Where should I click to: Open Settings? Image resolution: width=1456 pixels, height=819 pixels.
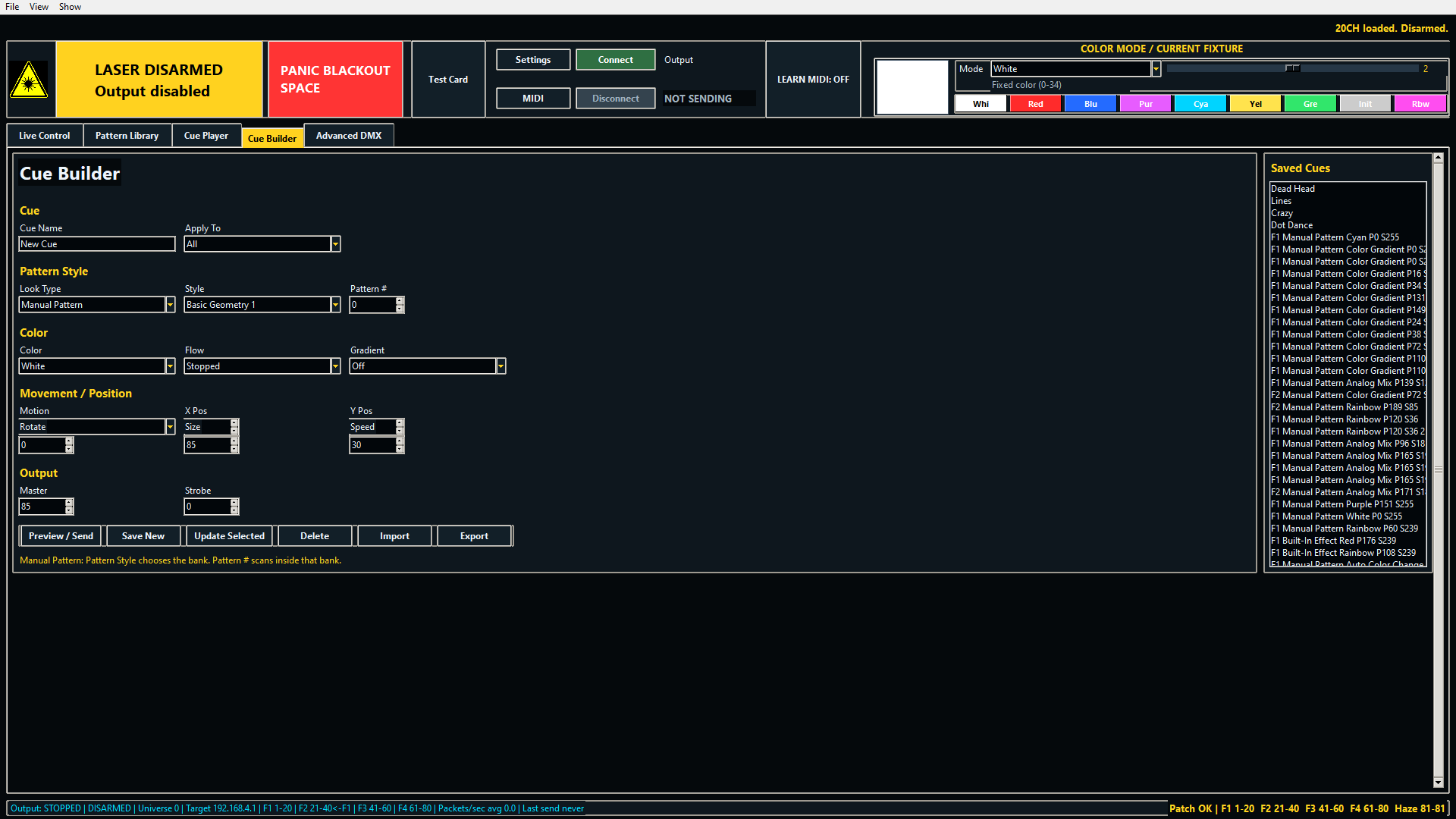[533, 60]
